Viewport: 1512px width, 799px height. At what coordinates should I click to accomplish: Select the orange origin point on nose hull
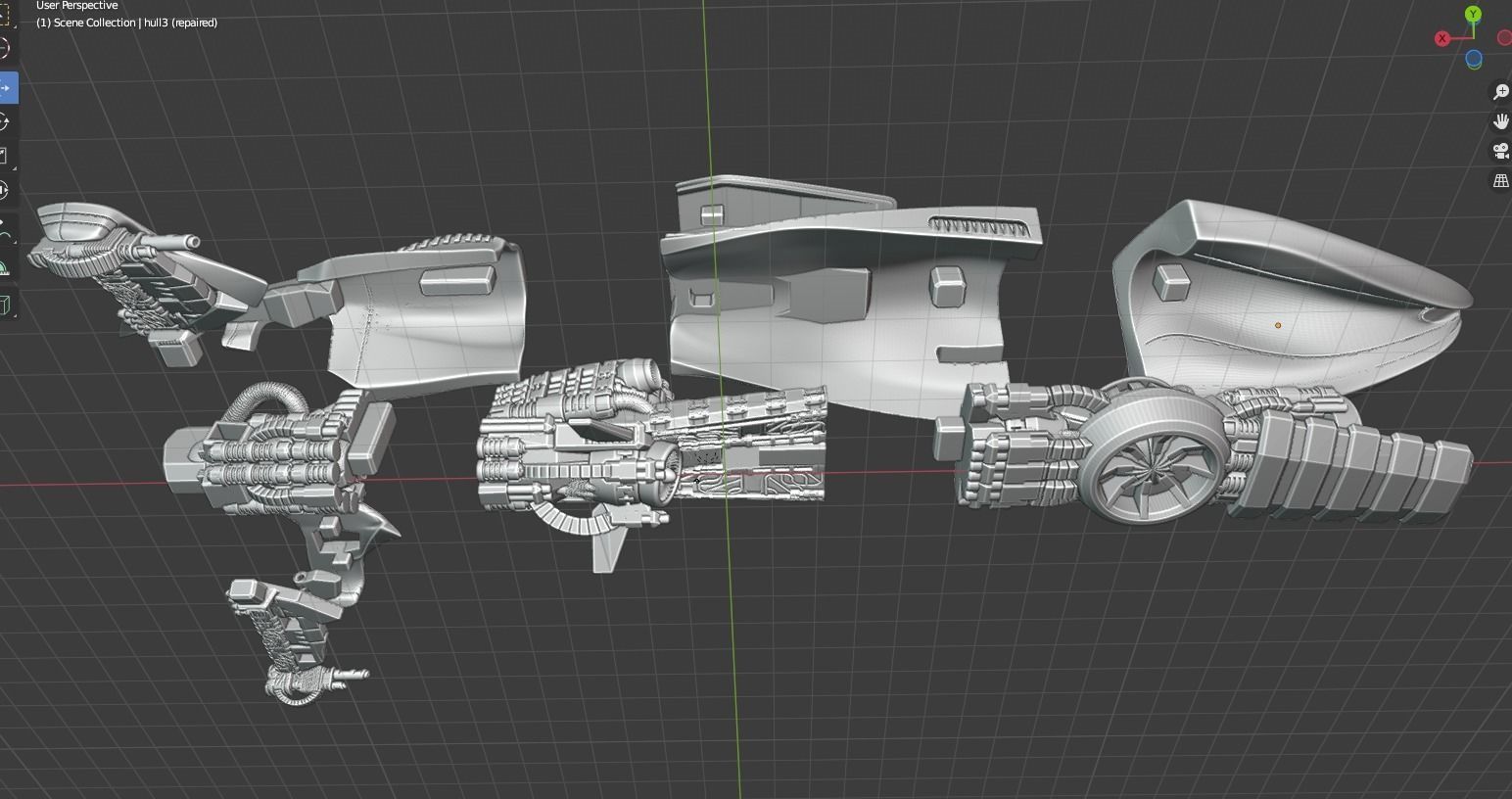1278,325
